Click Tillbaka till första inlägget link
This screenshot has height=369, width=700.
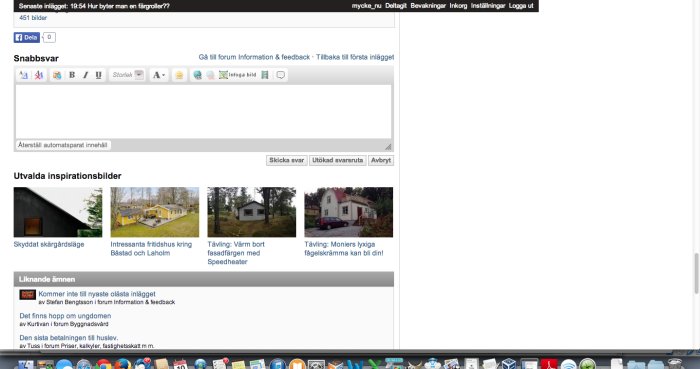[355, 57]
